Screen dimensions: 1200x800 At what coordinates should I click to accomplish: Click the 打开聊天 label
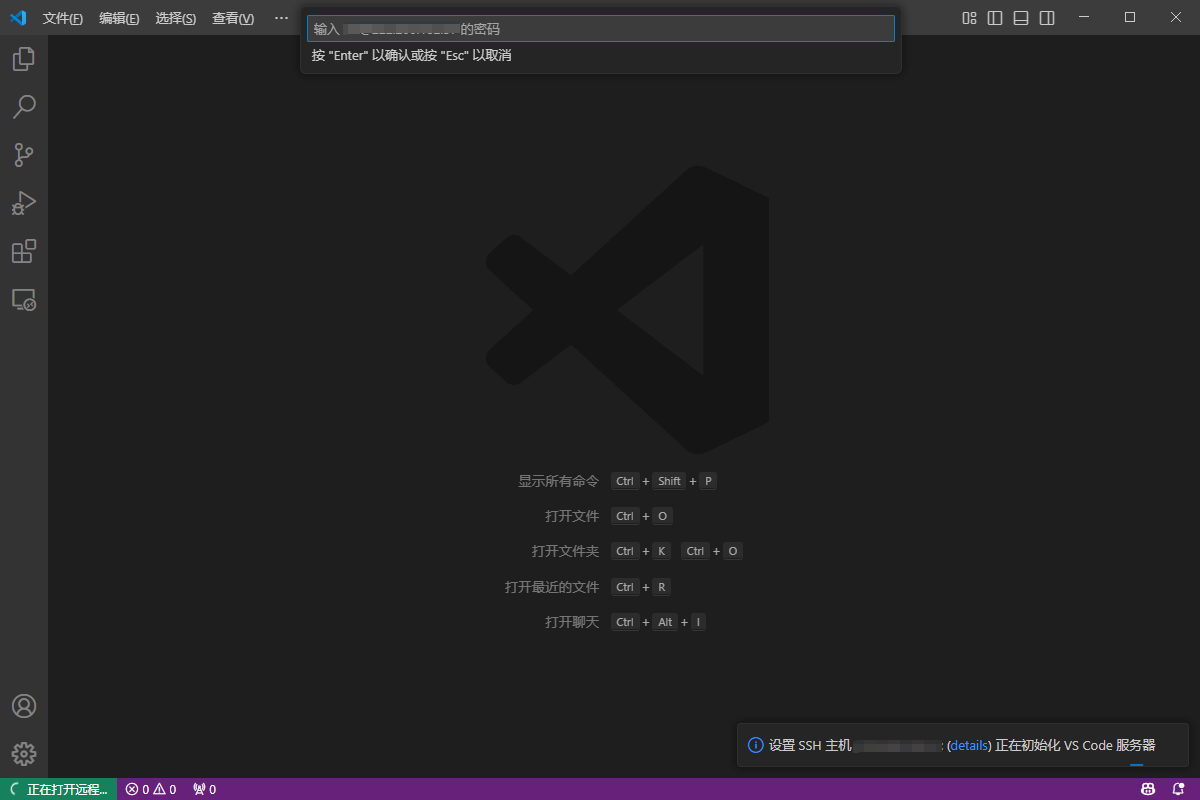[x=572, y=622]
